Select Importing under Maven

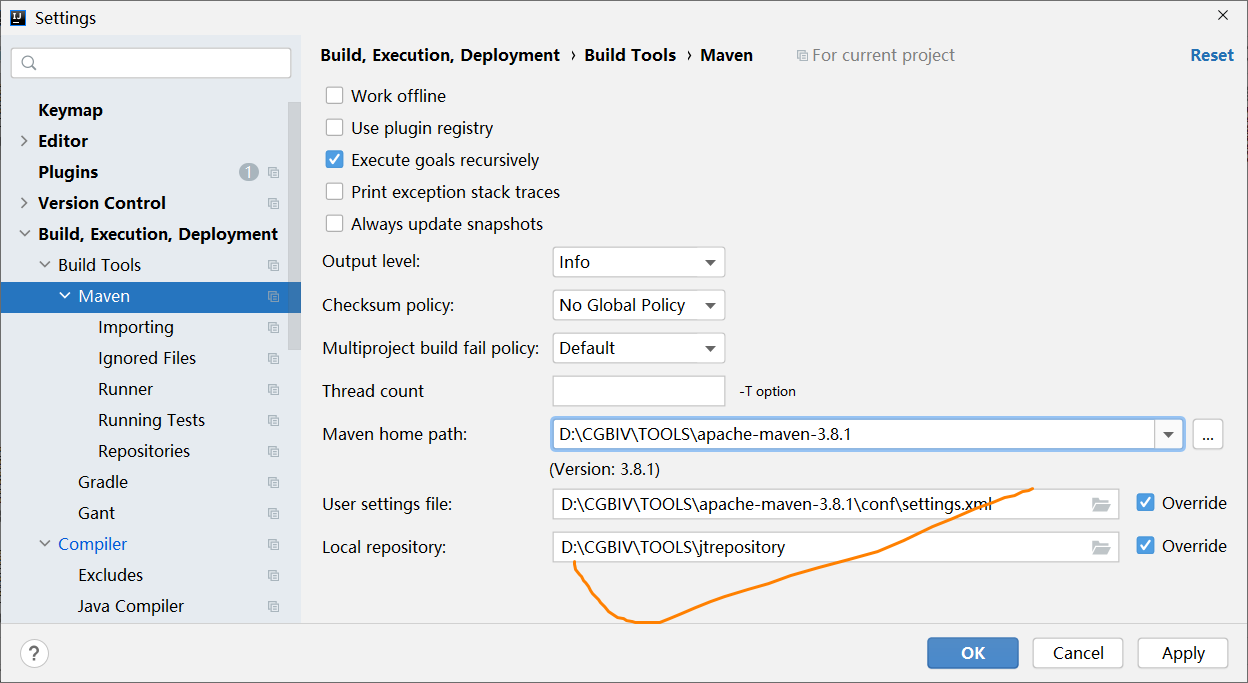(x=136, y=327)
